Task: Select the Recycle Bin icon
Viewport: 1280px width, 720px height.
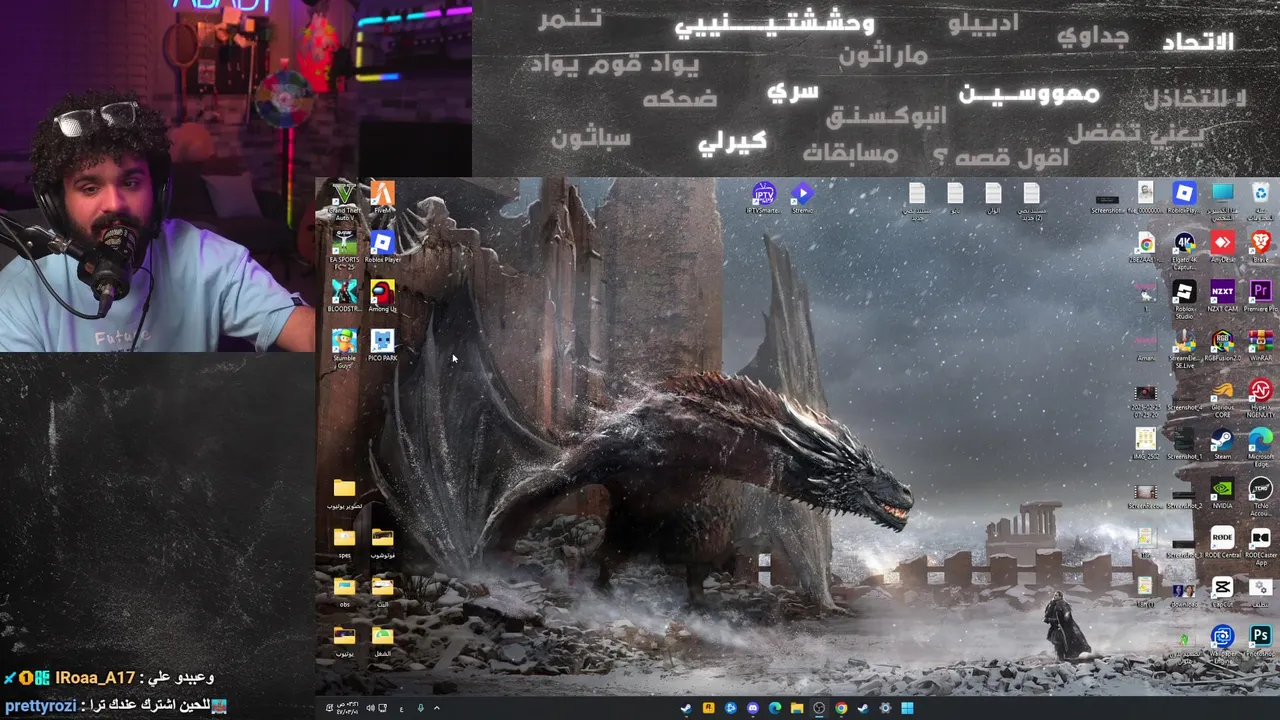Action: tap(1260, 200)
